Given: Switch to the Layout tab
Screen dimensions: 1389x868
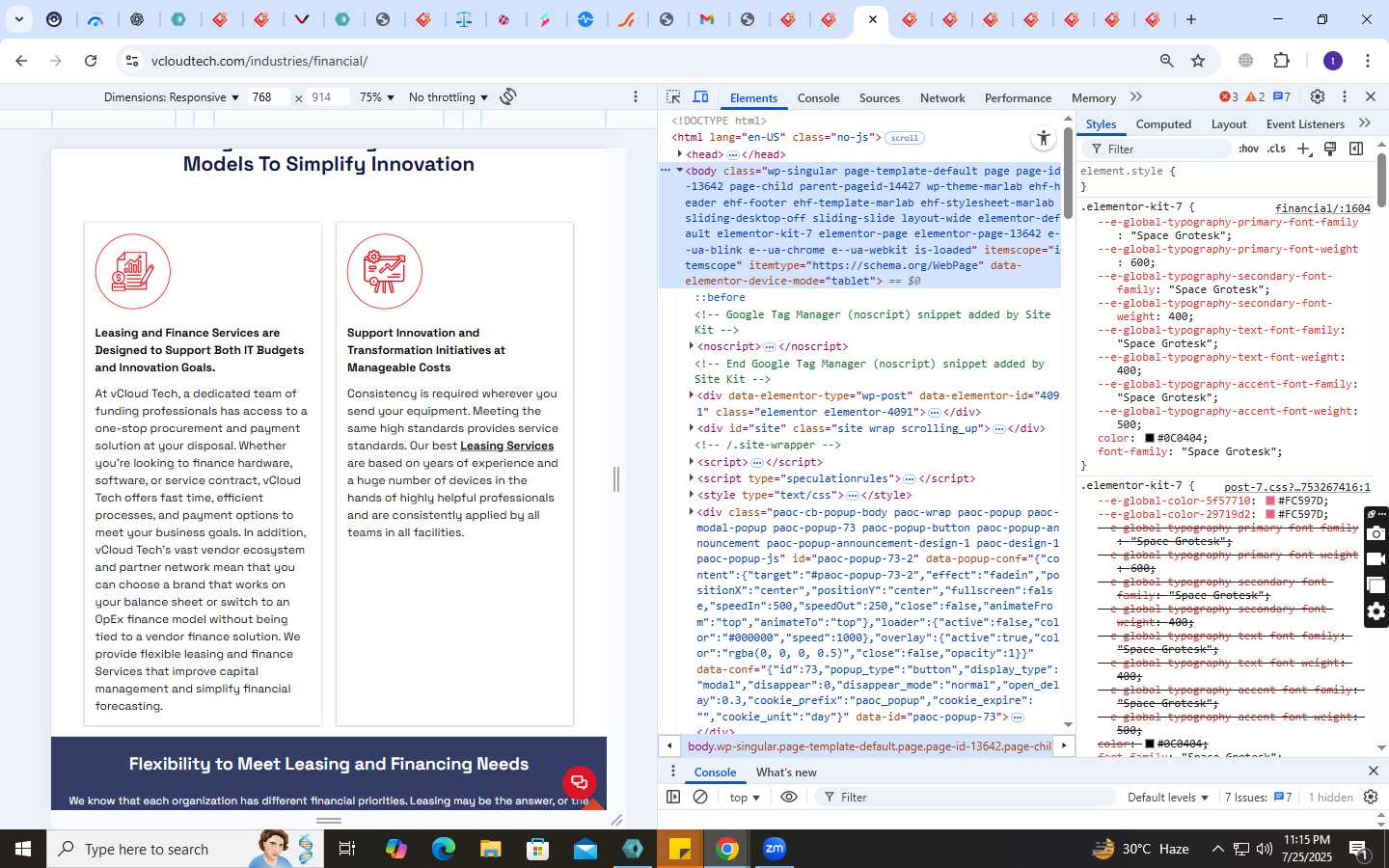Looking at the screenshot, I should click(1229, 124).
